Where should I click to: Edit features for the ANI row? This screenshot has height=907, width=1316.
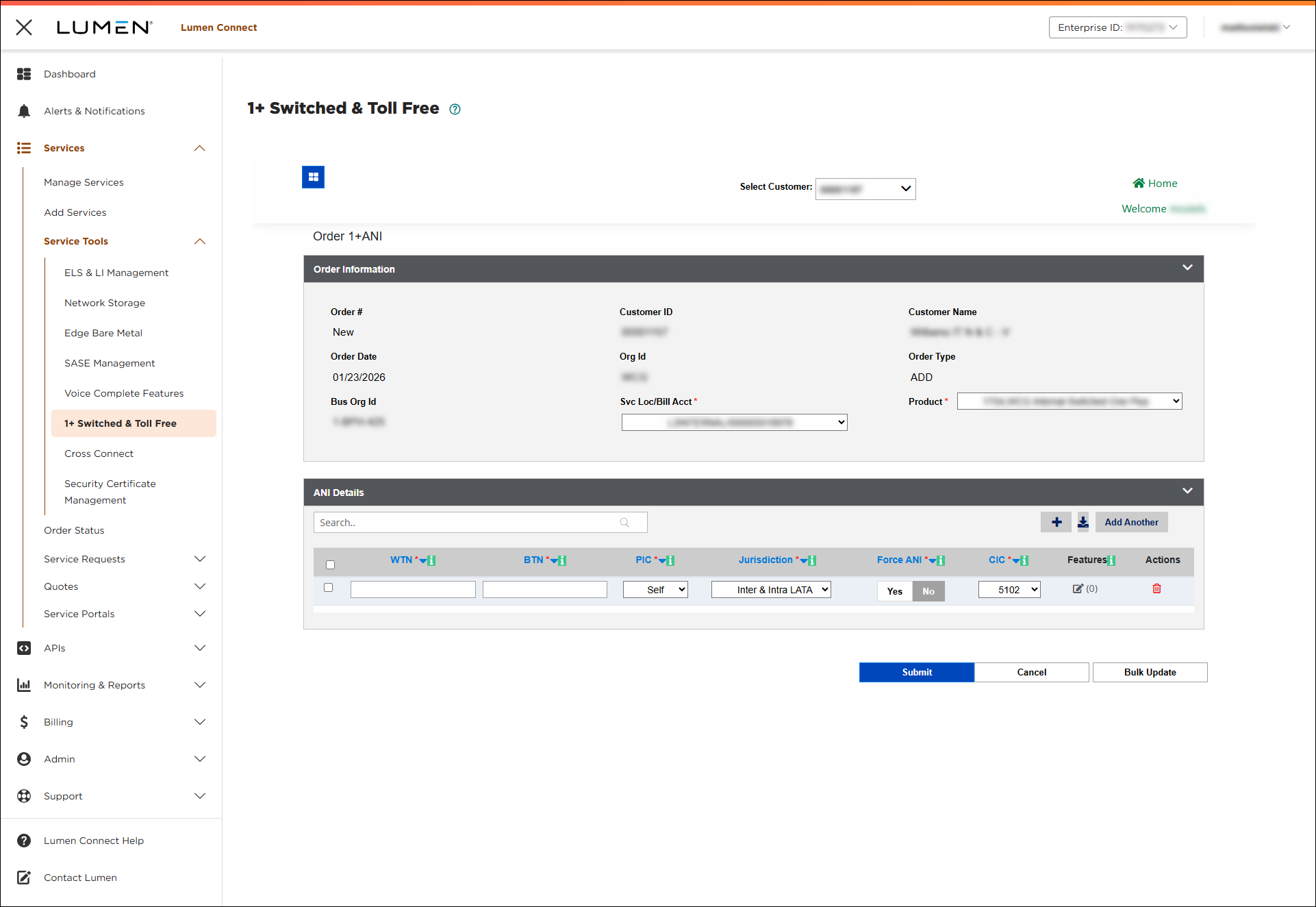(1078, 588)
